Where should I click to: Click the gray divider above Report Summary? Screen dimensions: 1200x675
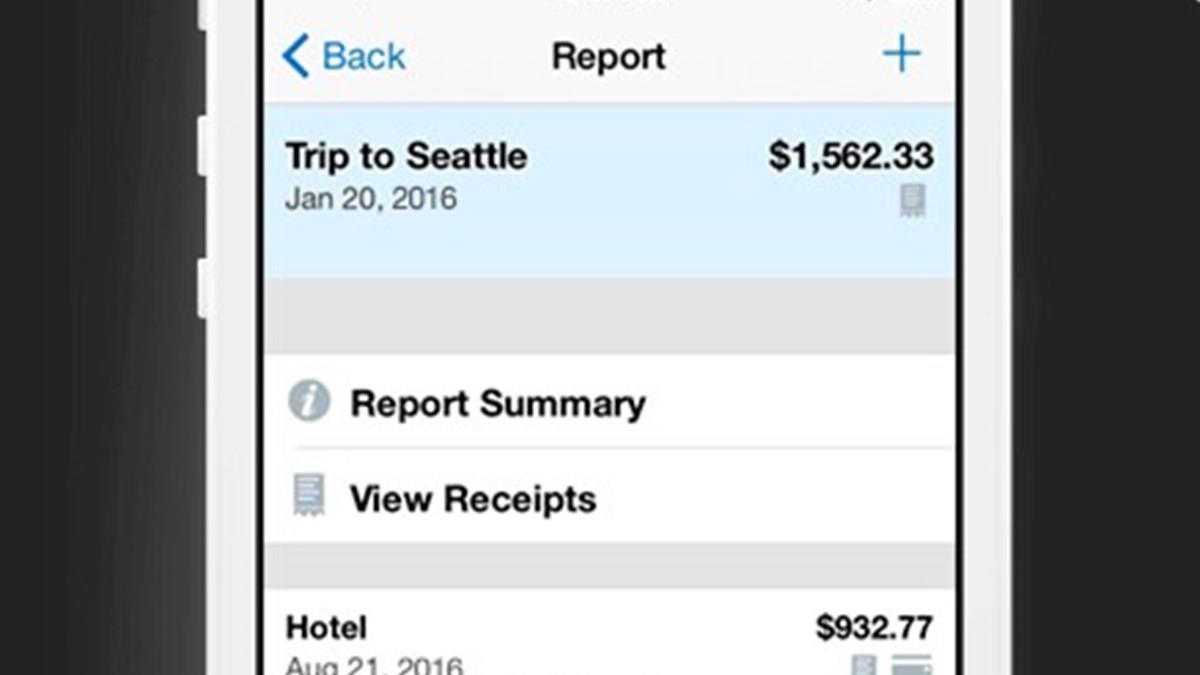pyautogui.click(x=610, y=316)
